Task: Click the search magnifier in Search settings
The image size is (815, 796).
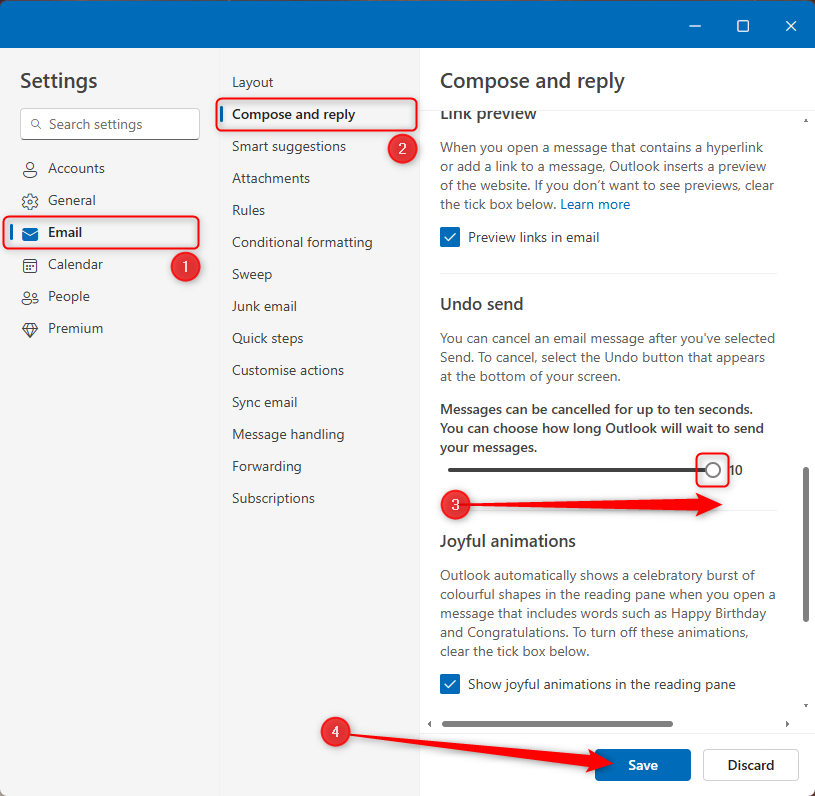Action: [35, 124]
